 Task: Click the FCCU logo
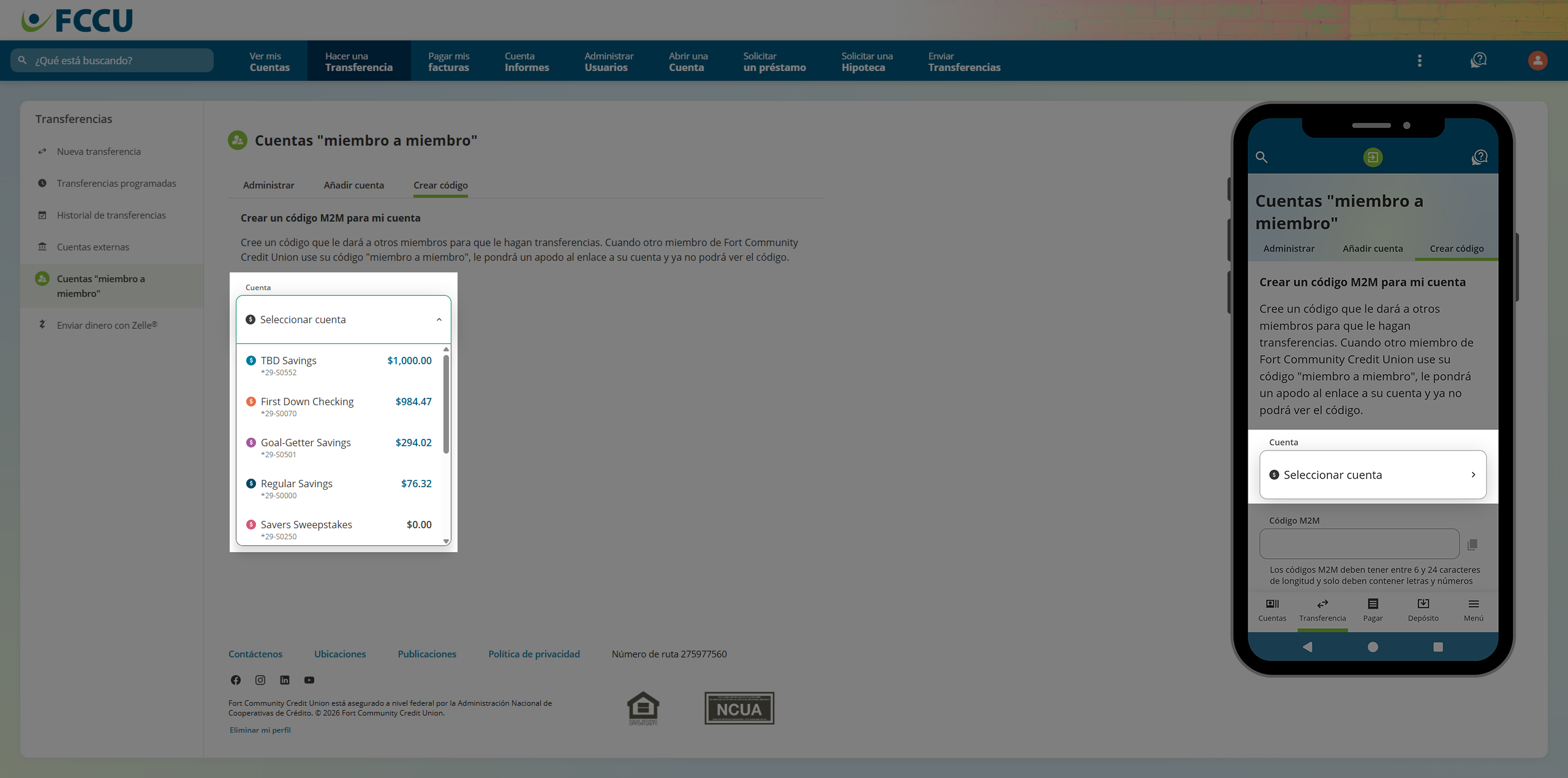(x=77, y=20)
